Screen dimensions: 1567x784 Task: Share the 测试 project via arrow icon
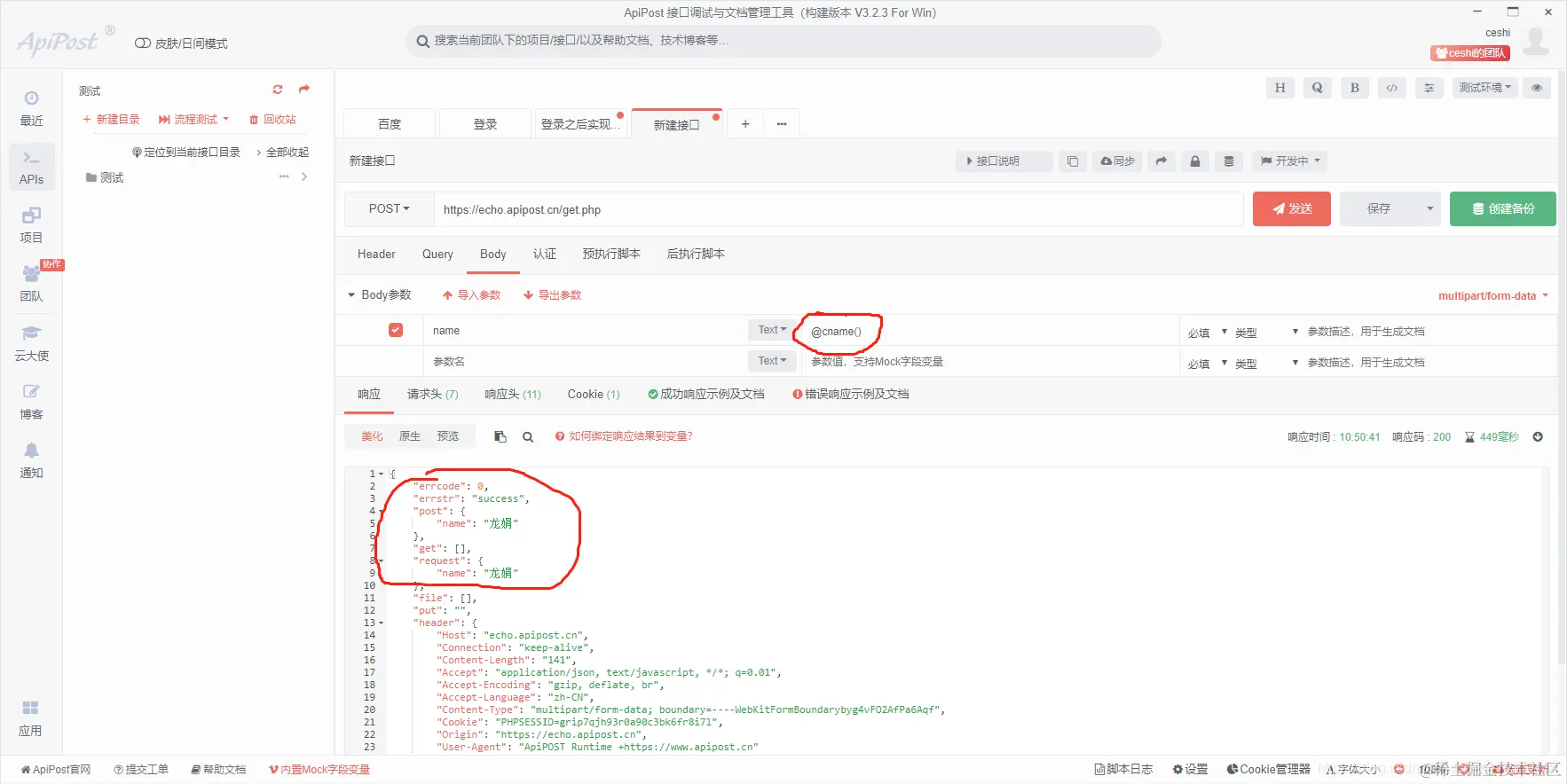click(x=304, y=90)
